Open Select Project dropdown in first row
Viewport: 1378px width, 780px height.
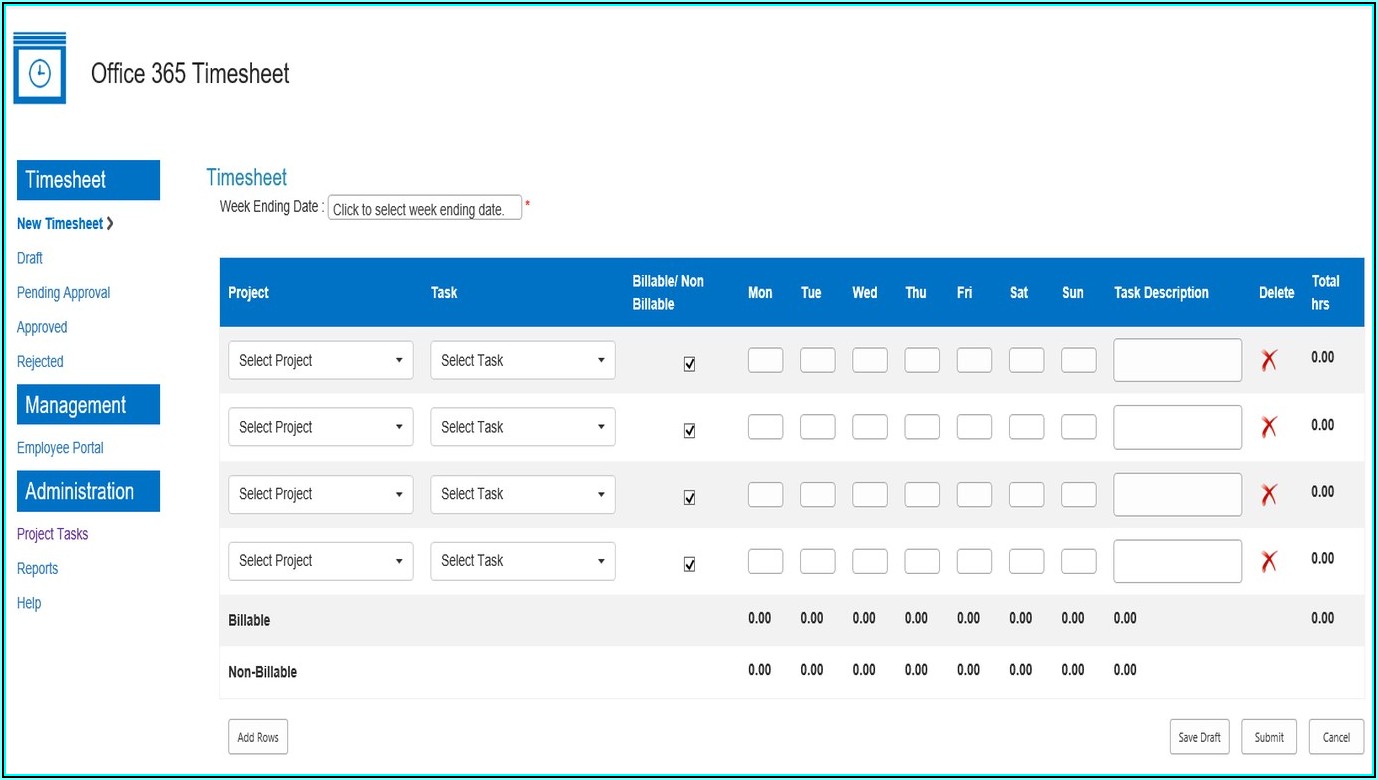[x=320, y=361]
